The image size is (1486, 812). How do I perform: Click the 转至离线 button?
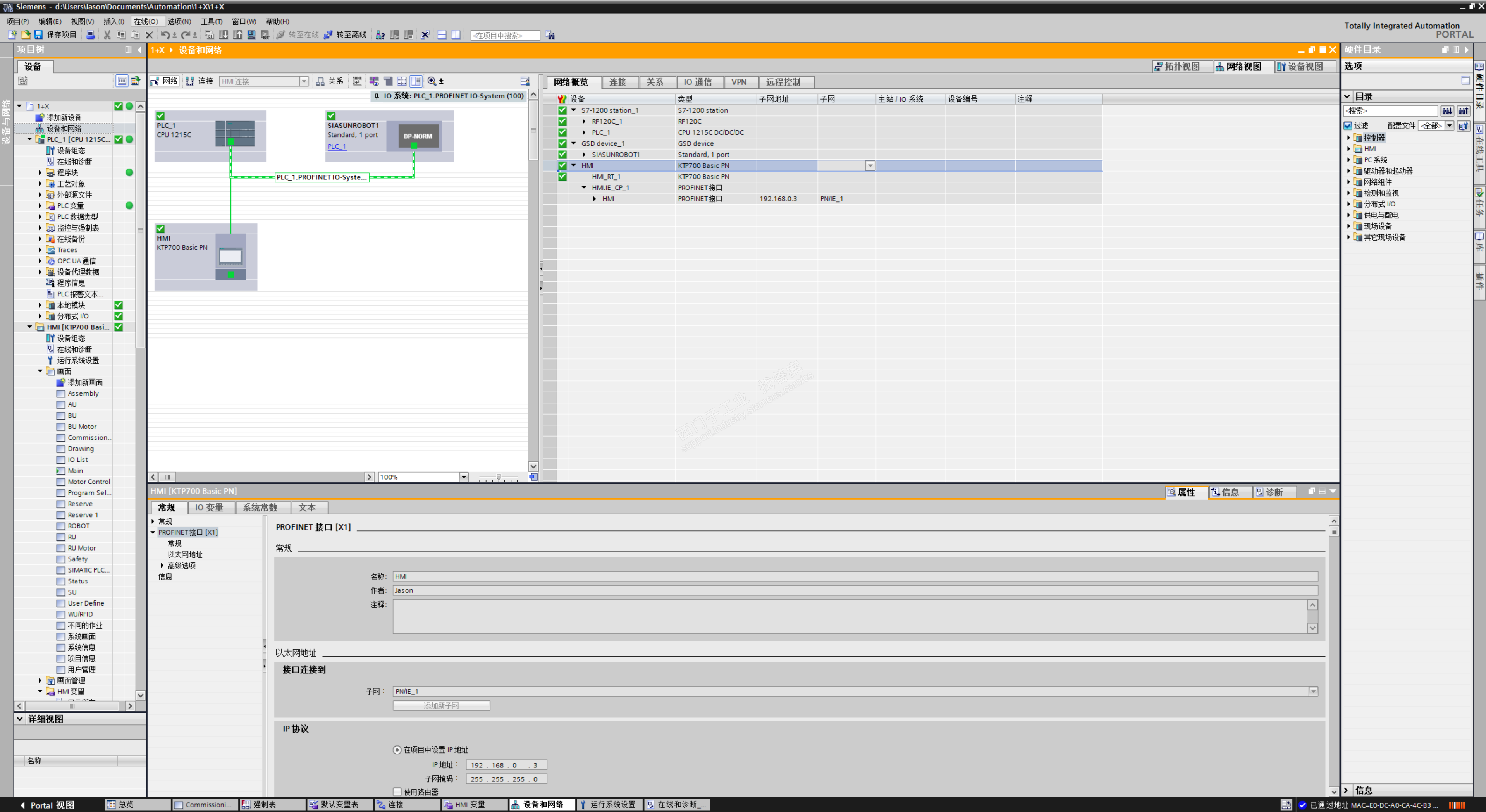[x=345, y=34]
